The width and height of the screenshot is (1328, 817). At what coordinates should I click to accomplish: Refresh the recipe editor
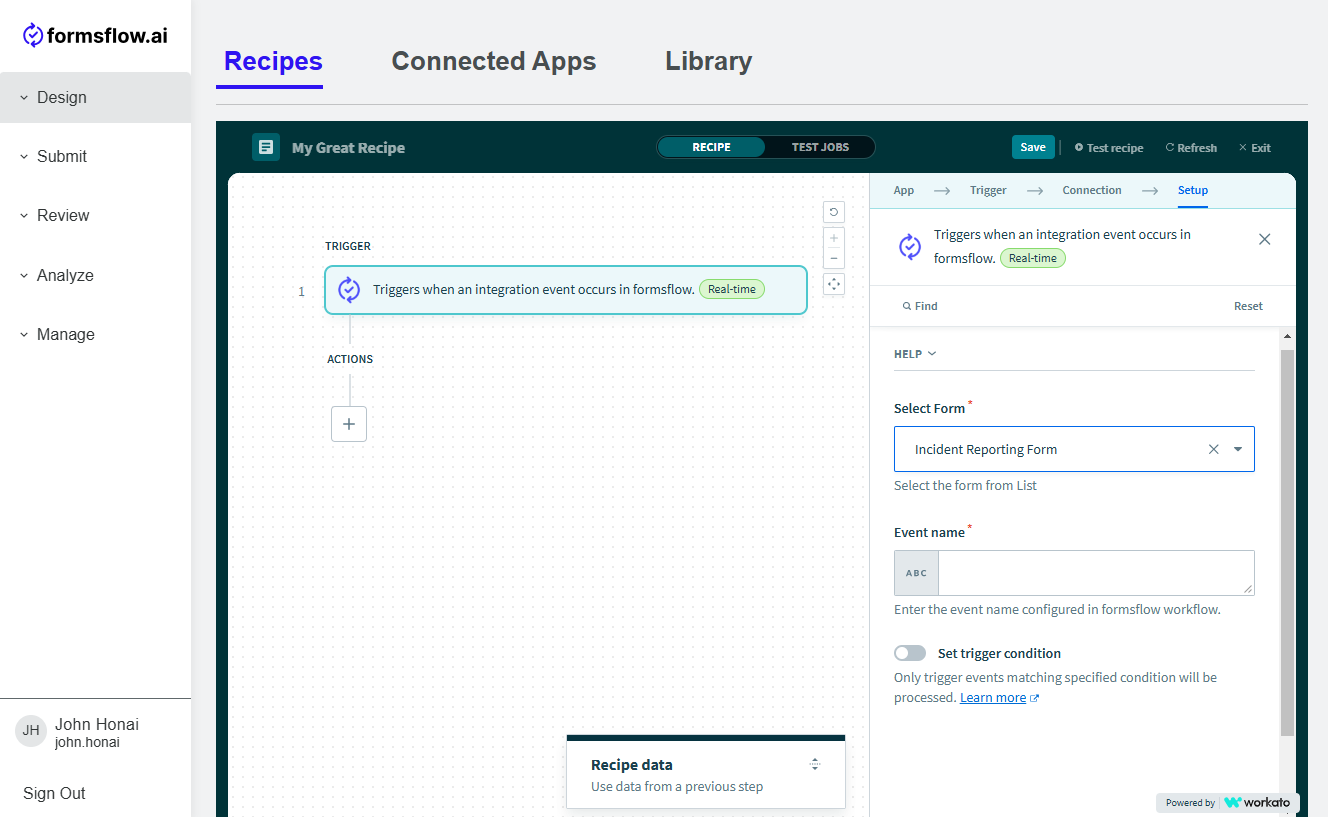[1191, 147]
